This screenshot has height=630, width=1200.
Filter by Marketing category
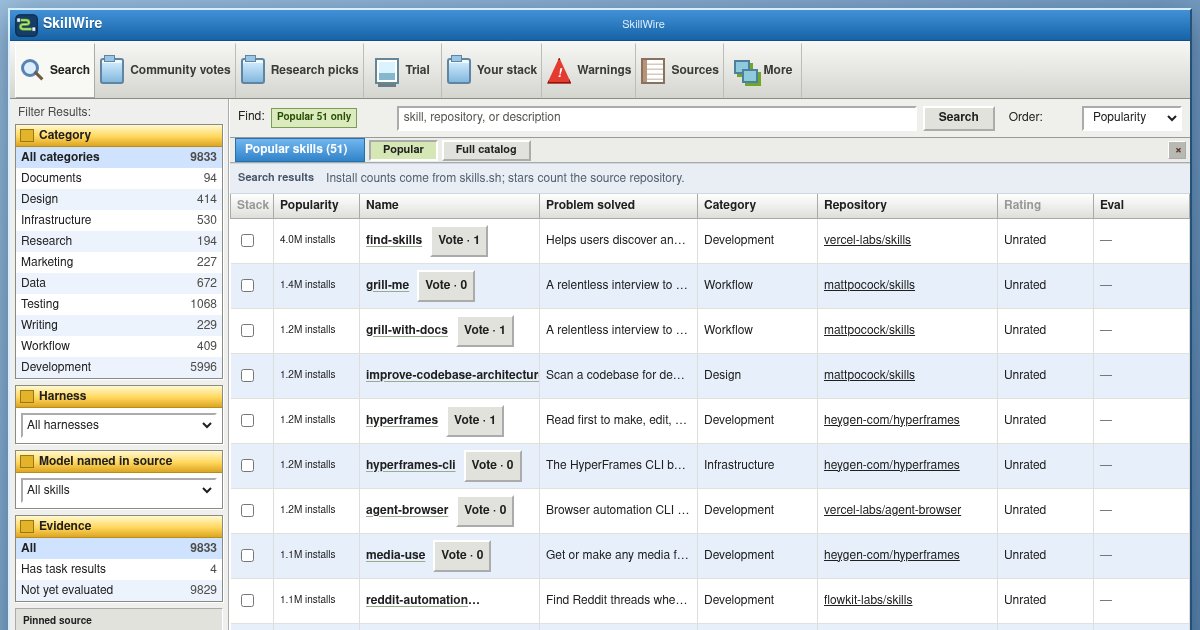pos(119,262)
